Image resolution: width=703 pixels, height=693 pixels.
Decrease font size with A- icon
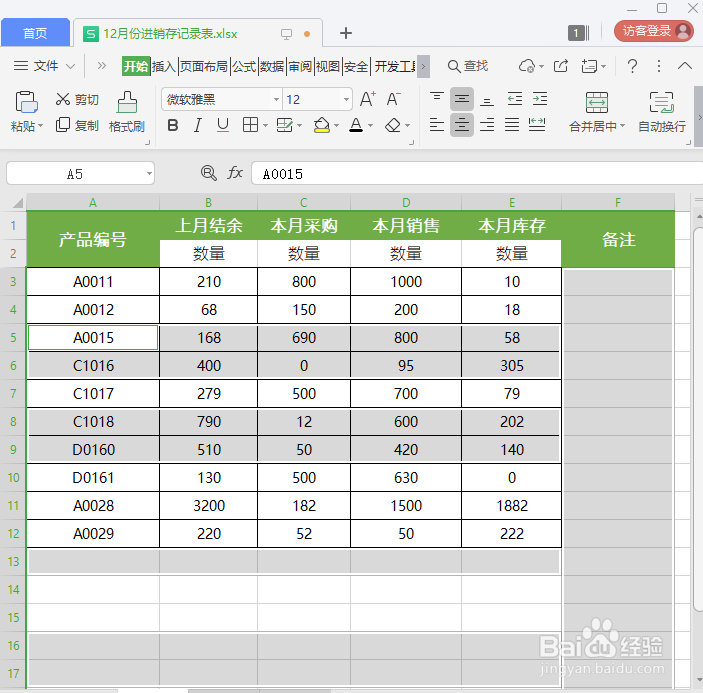click(x=393, y=99)
